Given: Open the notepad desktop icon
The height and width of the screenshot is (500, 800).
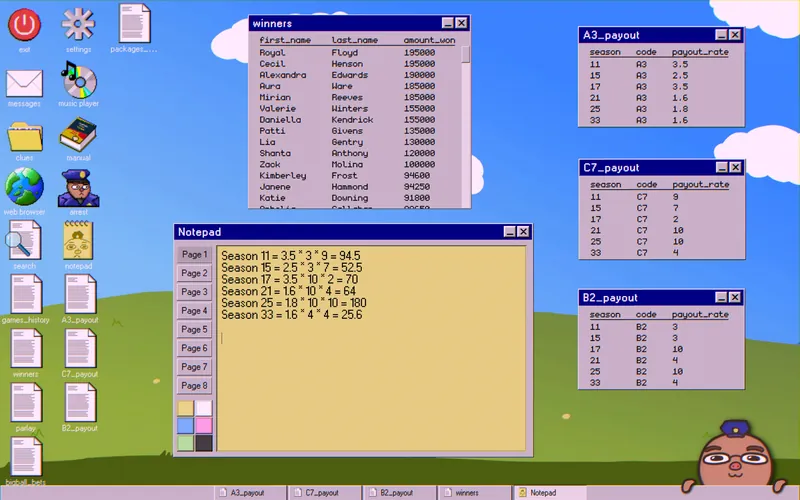Looking at the screenshot, I should (78, 240).
